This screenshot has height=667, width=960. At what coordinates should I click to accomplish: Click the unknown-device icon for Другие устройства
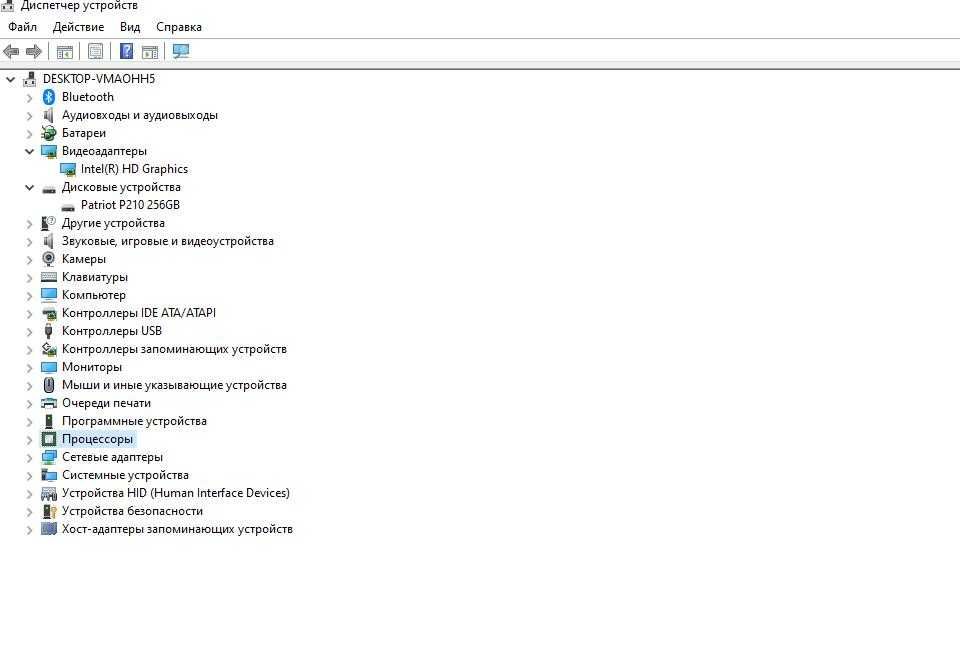click(x=49, y=223)
